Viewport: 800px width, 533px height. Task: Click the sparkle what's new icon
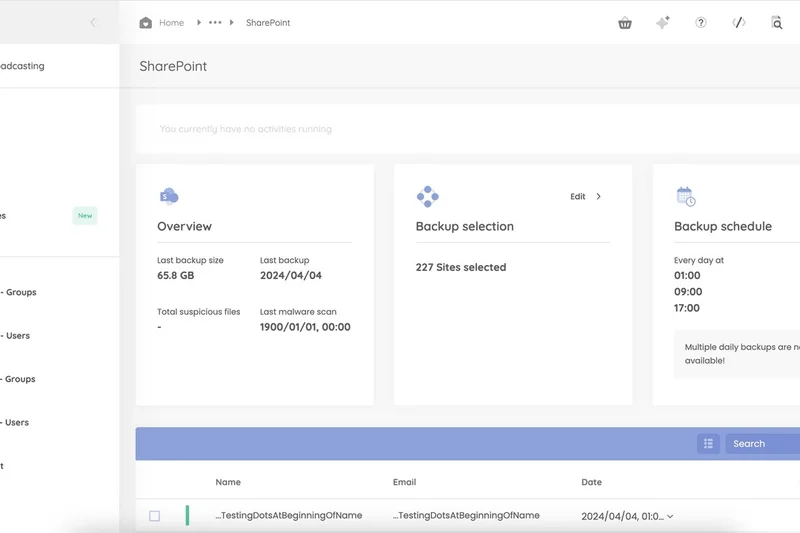tap(663, 22)
